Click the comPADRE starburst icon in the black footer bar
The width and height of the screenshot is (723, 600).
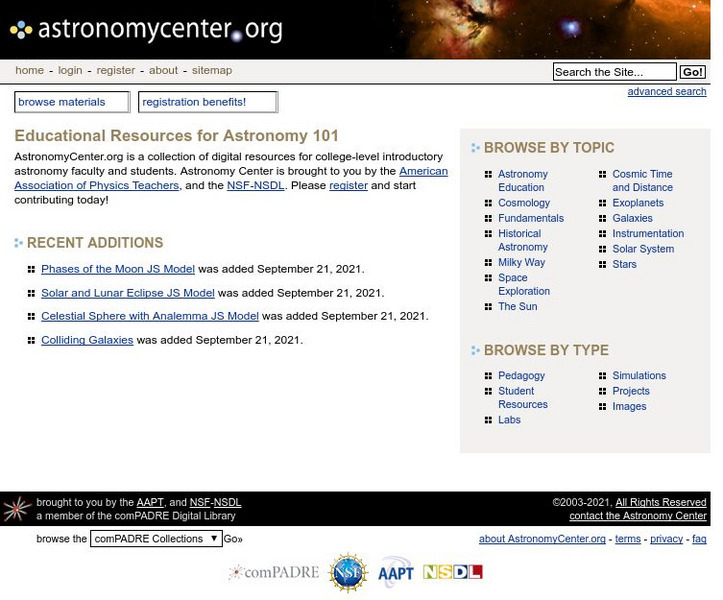17,509
